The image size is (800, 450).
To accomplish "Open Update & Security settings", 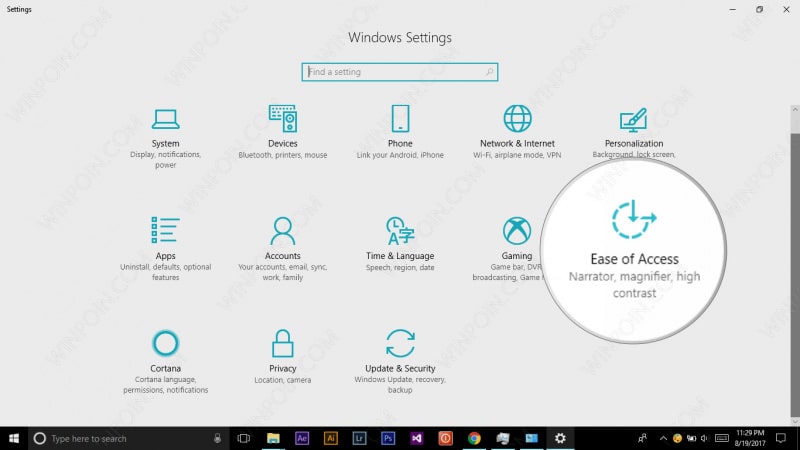I will (x=400, y=362).
